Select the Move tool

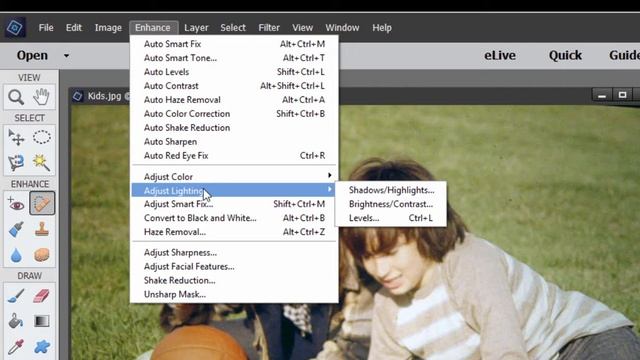click(16, 138)
